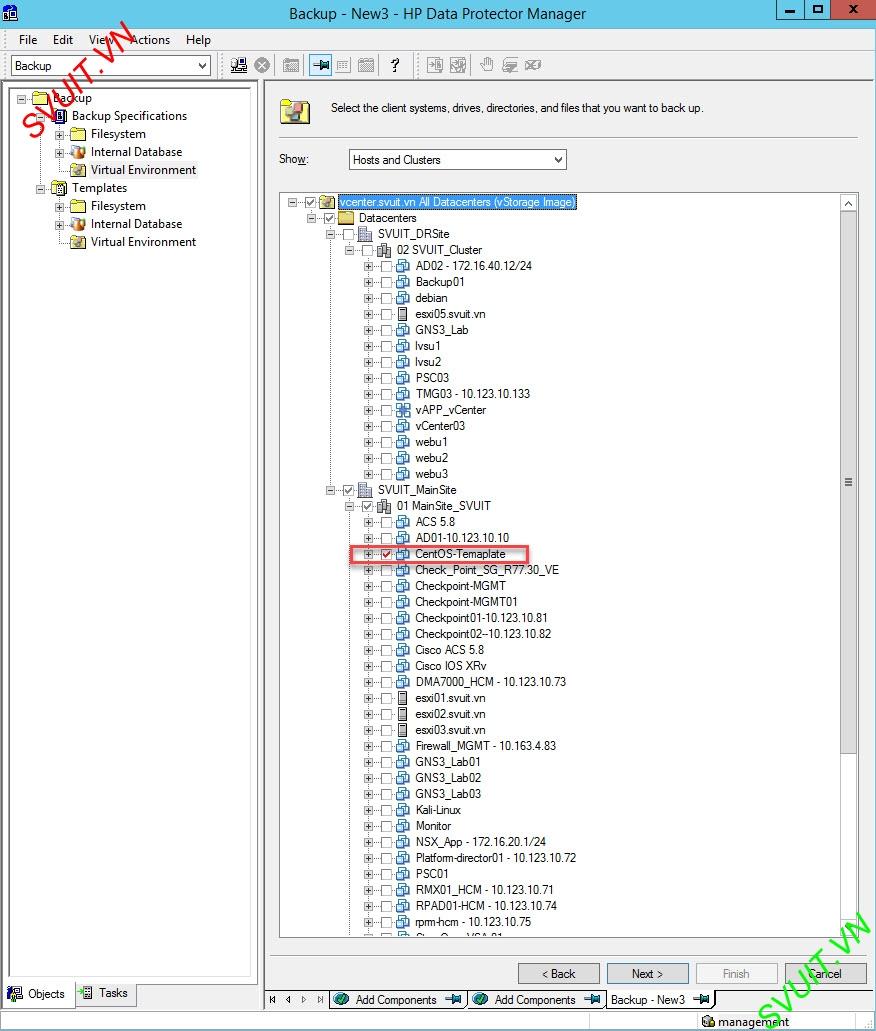Tick the Cisco IOS XRv checkbox
The image size is (876, 1031).
click(x=386, y=666)
